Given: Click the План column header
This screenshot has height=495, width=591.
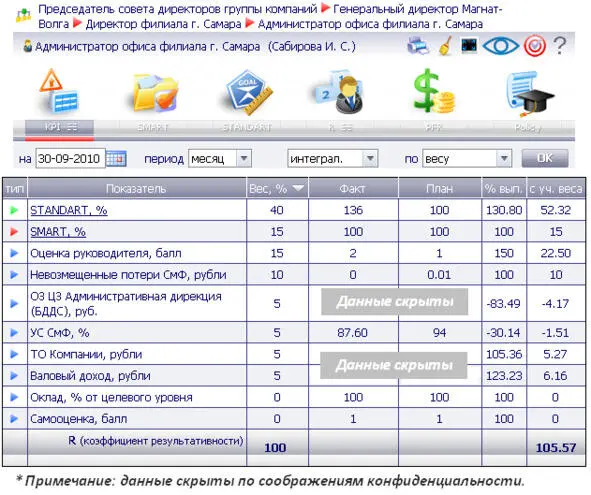Looking at the screenshot, I should click(x=439, y=188).
